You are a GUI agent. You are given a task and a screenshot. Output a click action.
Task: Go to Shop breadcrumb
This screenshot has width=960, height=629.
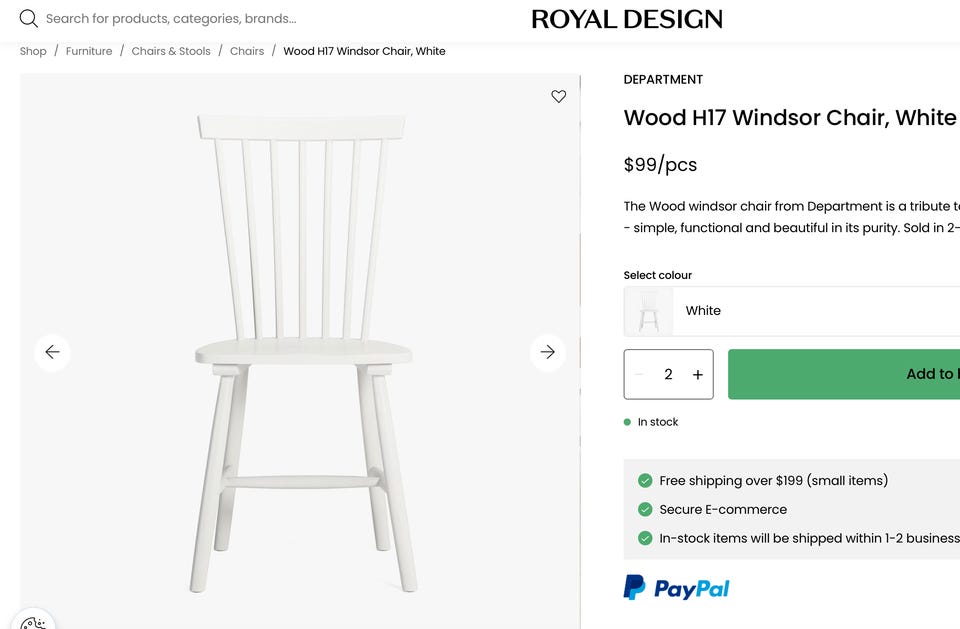point(33,51)
